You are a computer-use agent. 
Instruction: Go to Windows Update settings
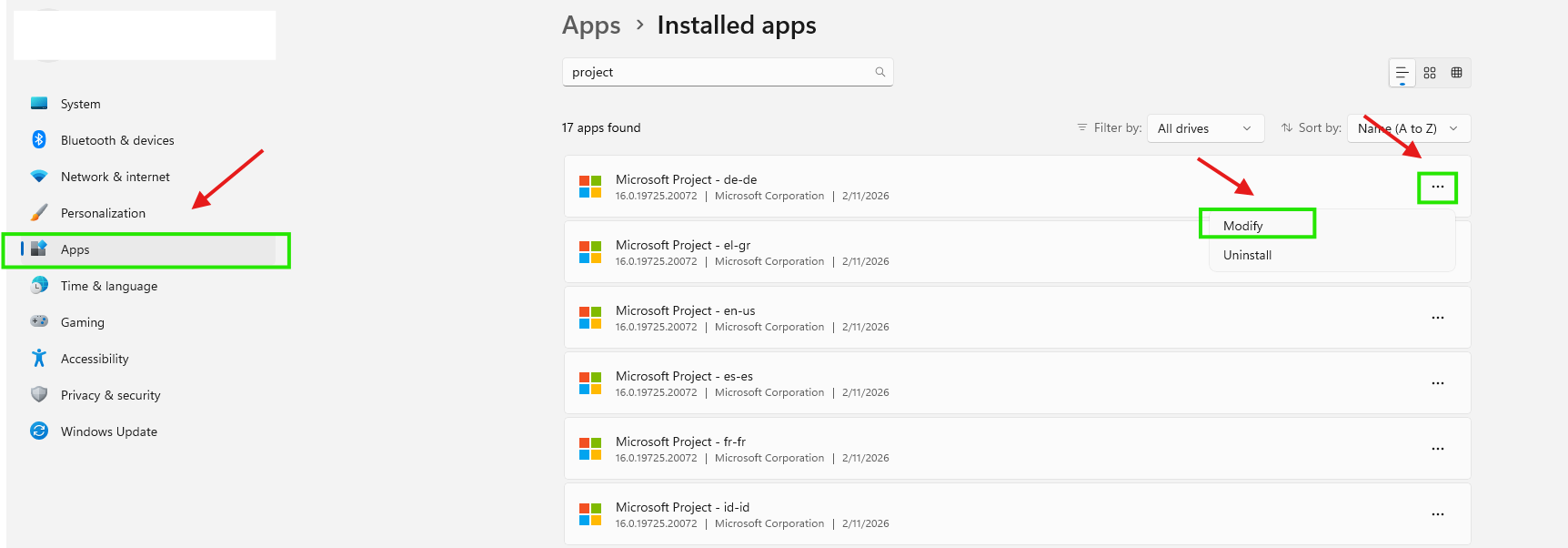[108, 431]
